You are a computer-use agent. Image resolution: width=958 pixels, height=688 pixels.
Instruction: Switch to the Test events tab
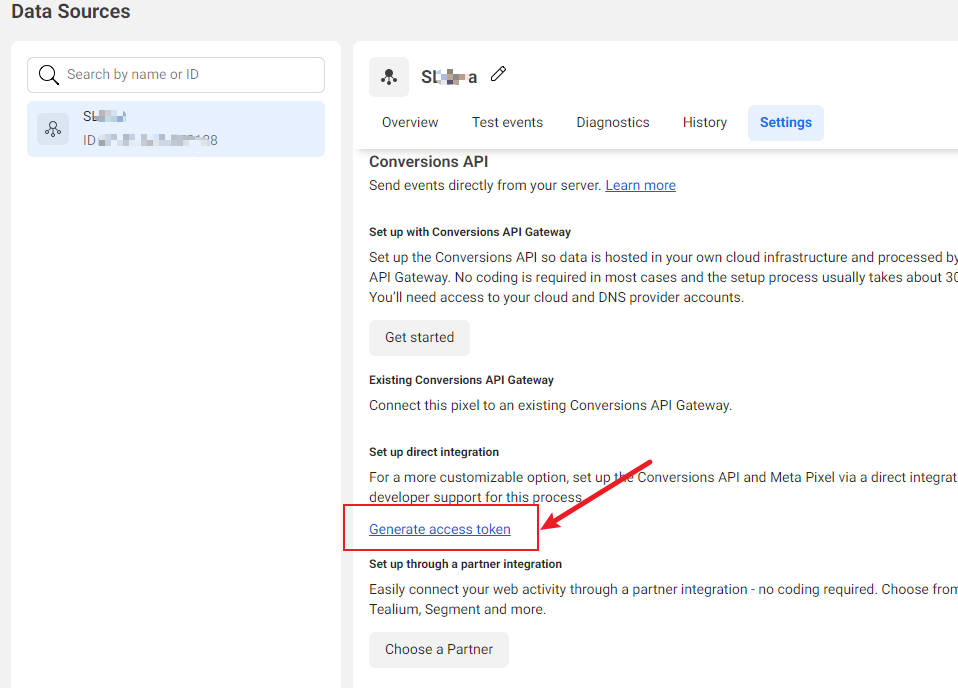(x=507, y=123)
